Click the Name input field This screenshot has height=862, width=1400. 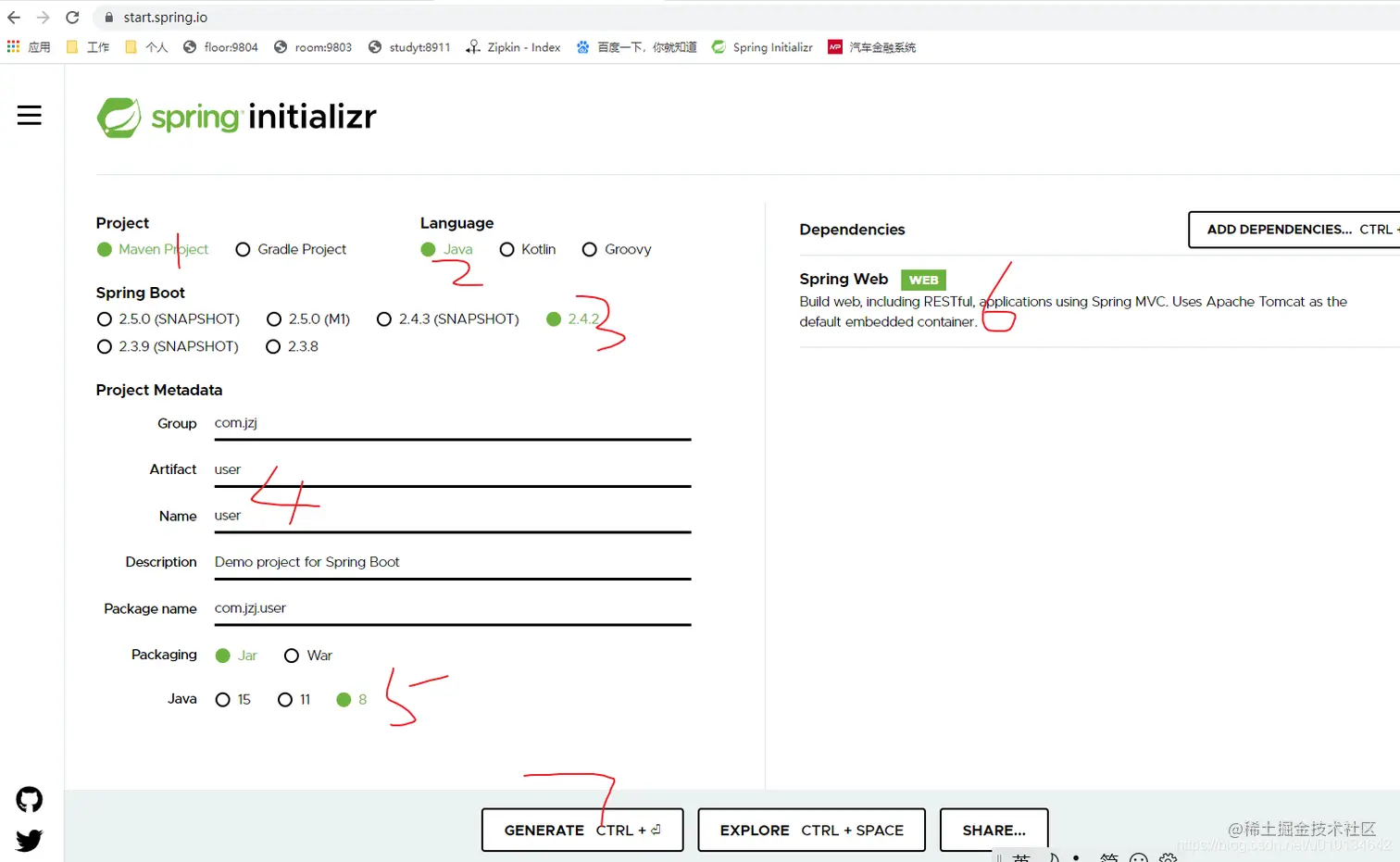pos(453,517)
